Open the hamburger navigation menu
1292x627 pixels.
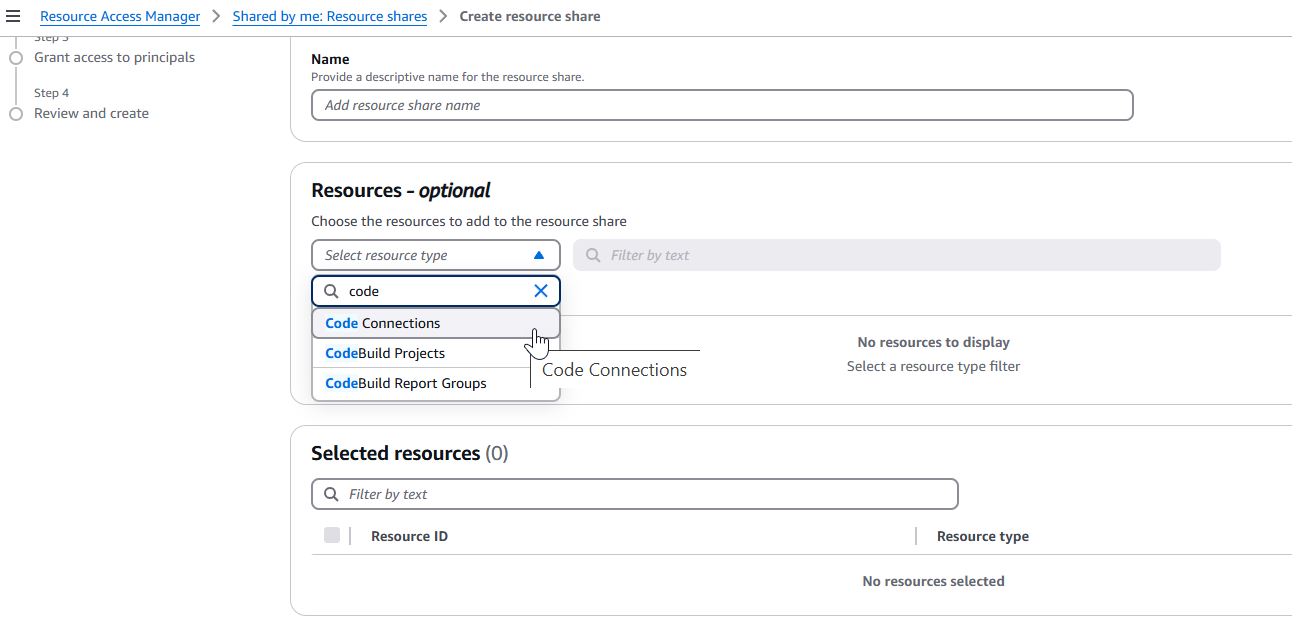coord(13,16)
